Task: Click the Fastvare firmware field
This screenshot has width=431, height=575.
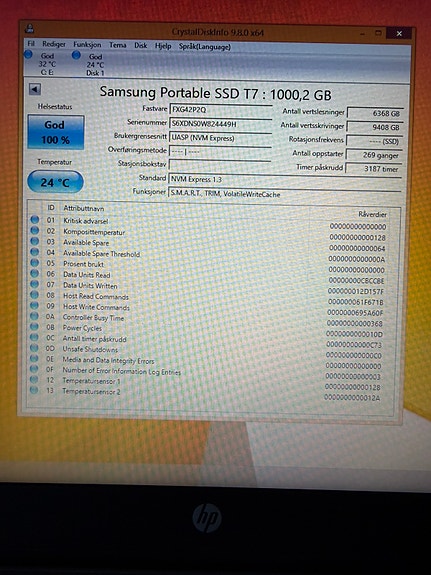Action: pos(220,110)
